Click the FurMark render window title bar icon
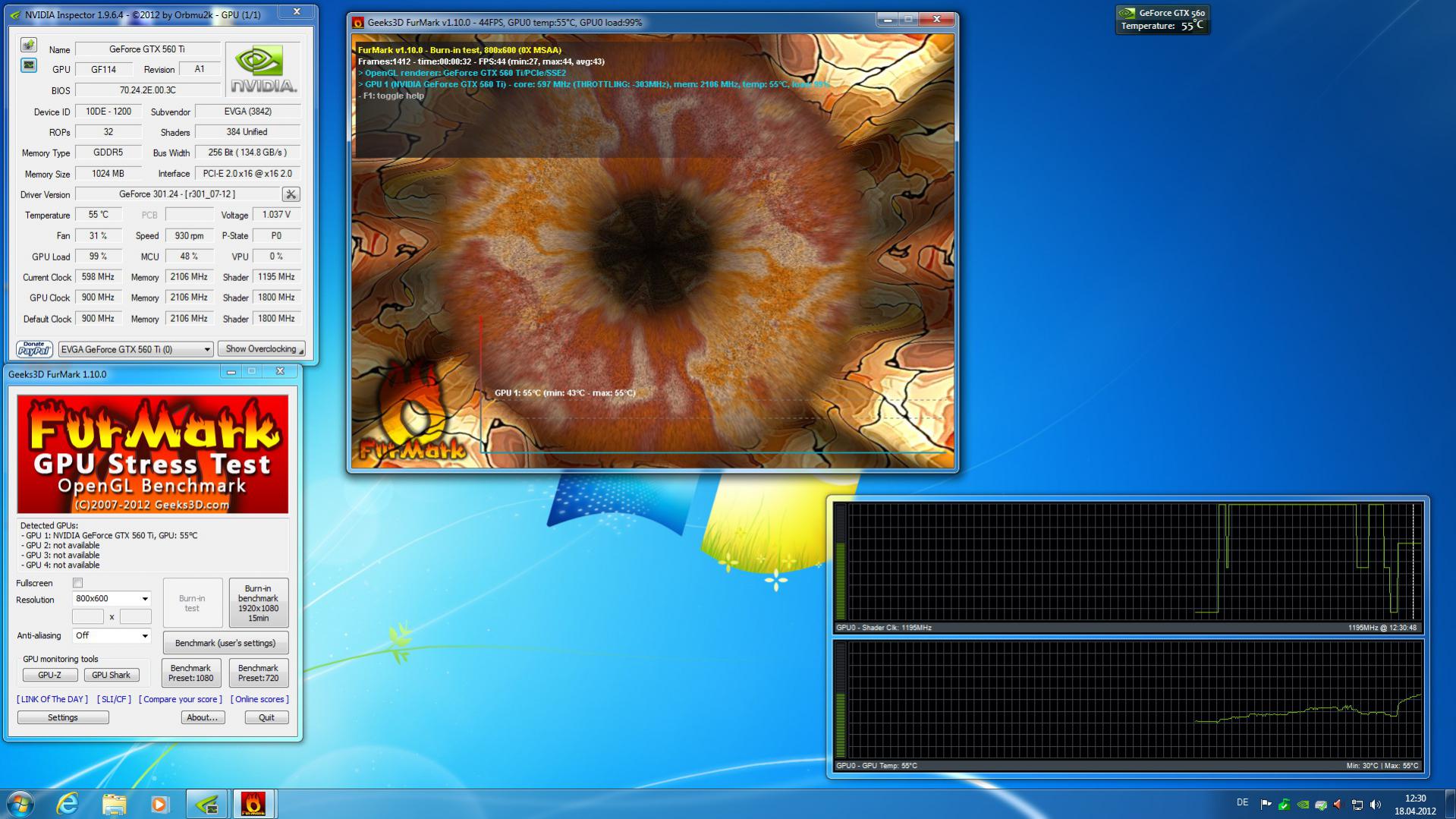 (358, 23)
